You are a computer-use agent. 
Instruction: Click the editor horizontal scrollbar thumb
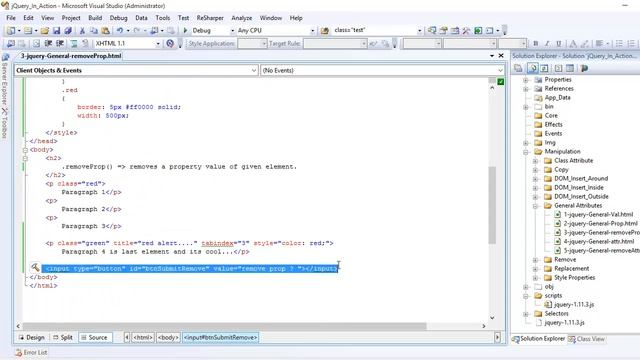224,326
